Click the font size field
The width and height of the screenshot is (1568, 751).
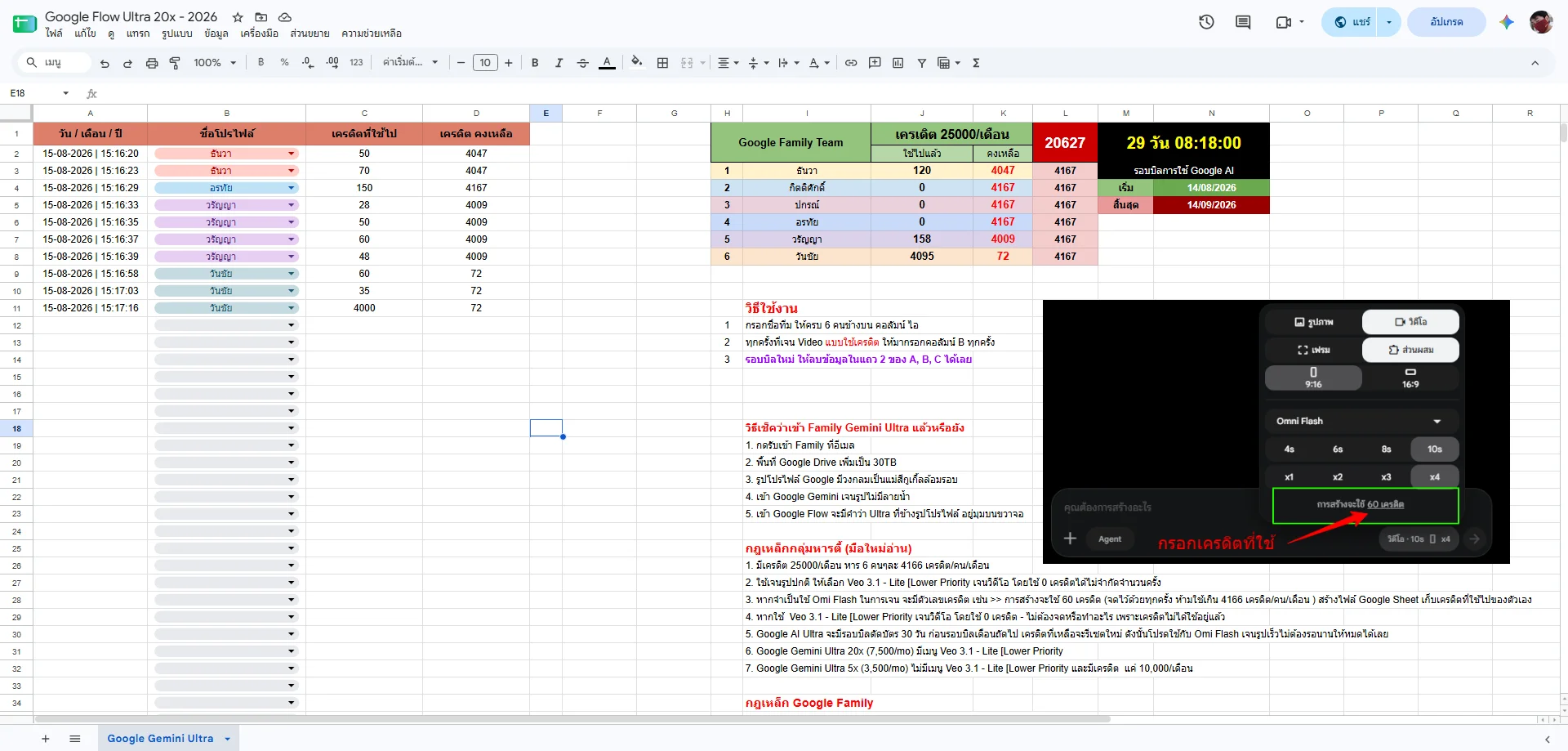click(485, 63)
